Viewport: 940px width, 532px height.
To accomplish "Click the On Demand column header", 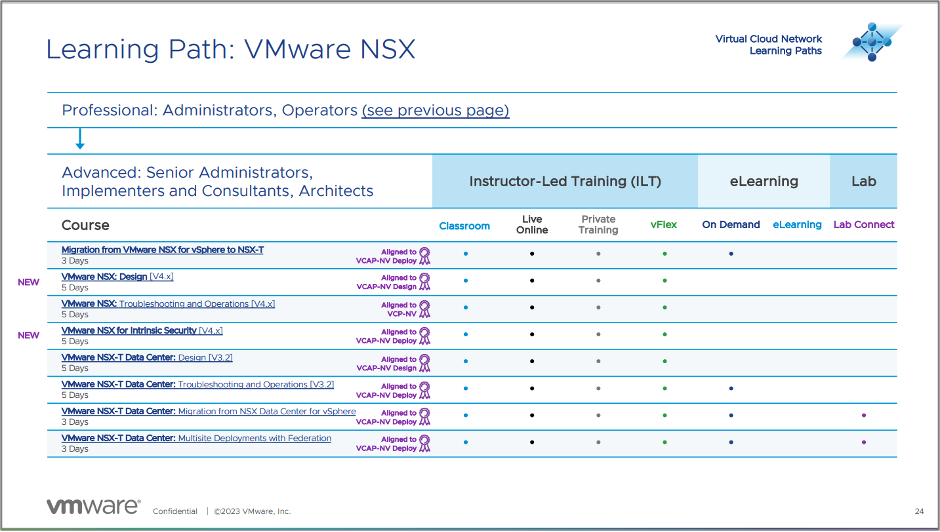I will (731, 224).
